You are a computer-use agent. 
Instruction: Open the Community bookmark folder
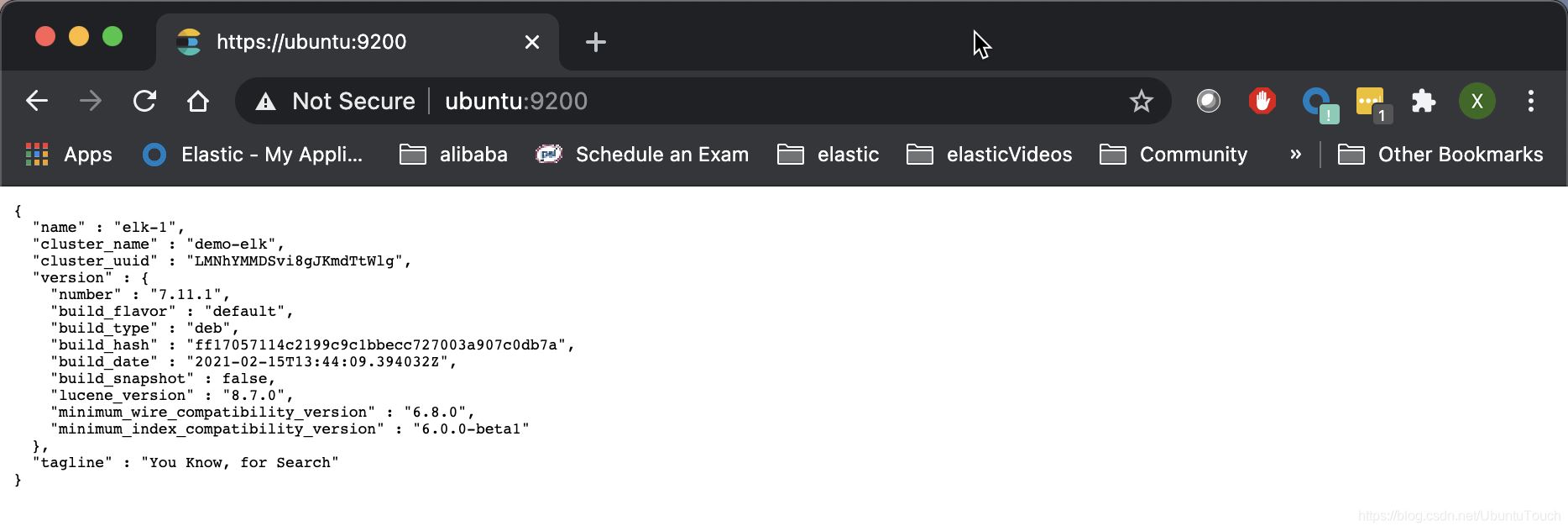tap(1173, 155)
